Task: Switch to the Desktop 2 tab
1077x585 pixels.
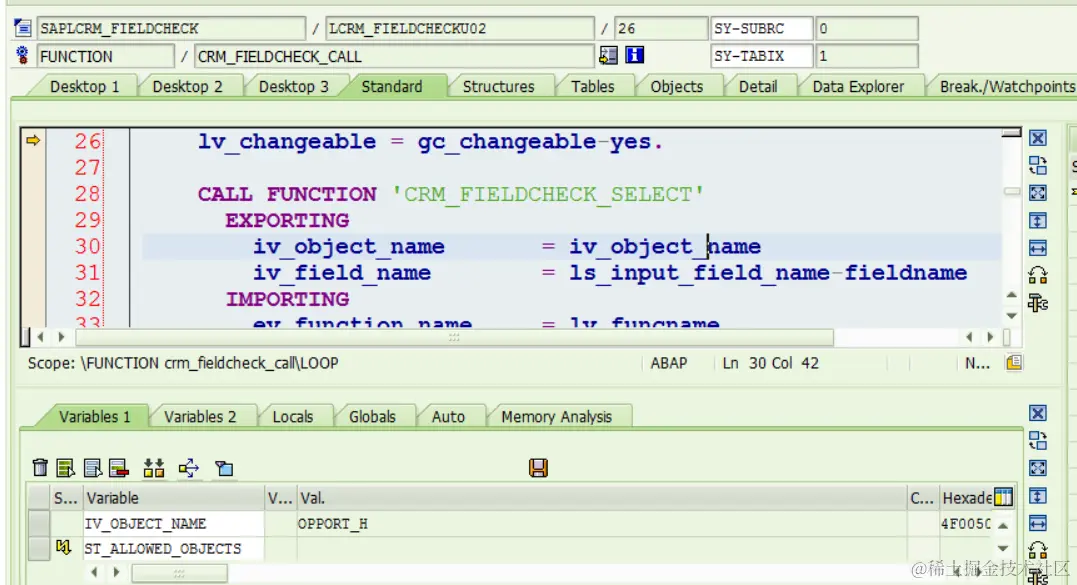Action: click(188, 87)
